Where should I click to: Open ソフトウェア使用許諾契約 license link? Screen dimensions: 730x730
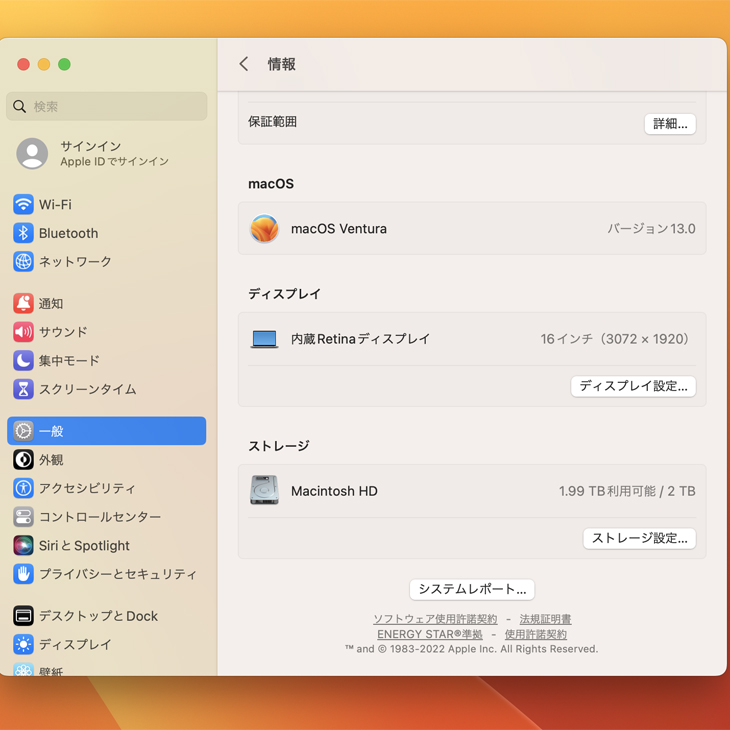click(435, 619)
